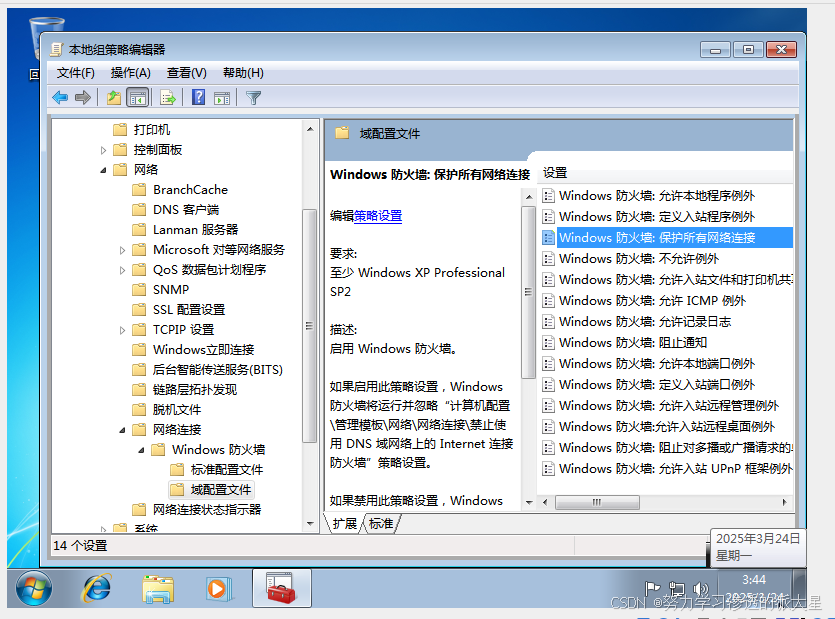Click the folder icon in the 域配置文件 header
Image resolution: width=835 pixels, height=619 pixels.
click(x=342, y=133)
